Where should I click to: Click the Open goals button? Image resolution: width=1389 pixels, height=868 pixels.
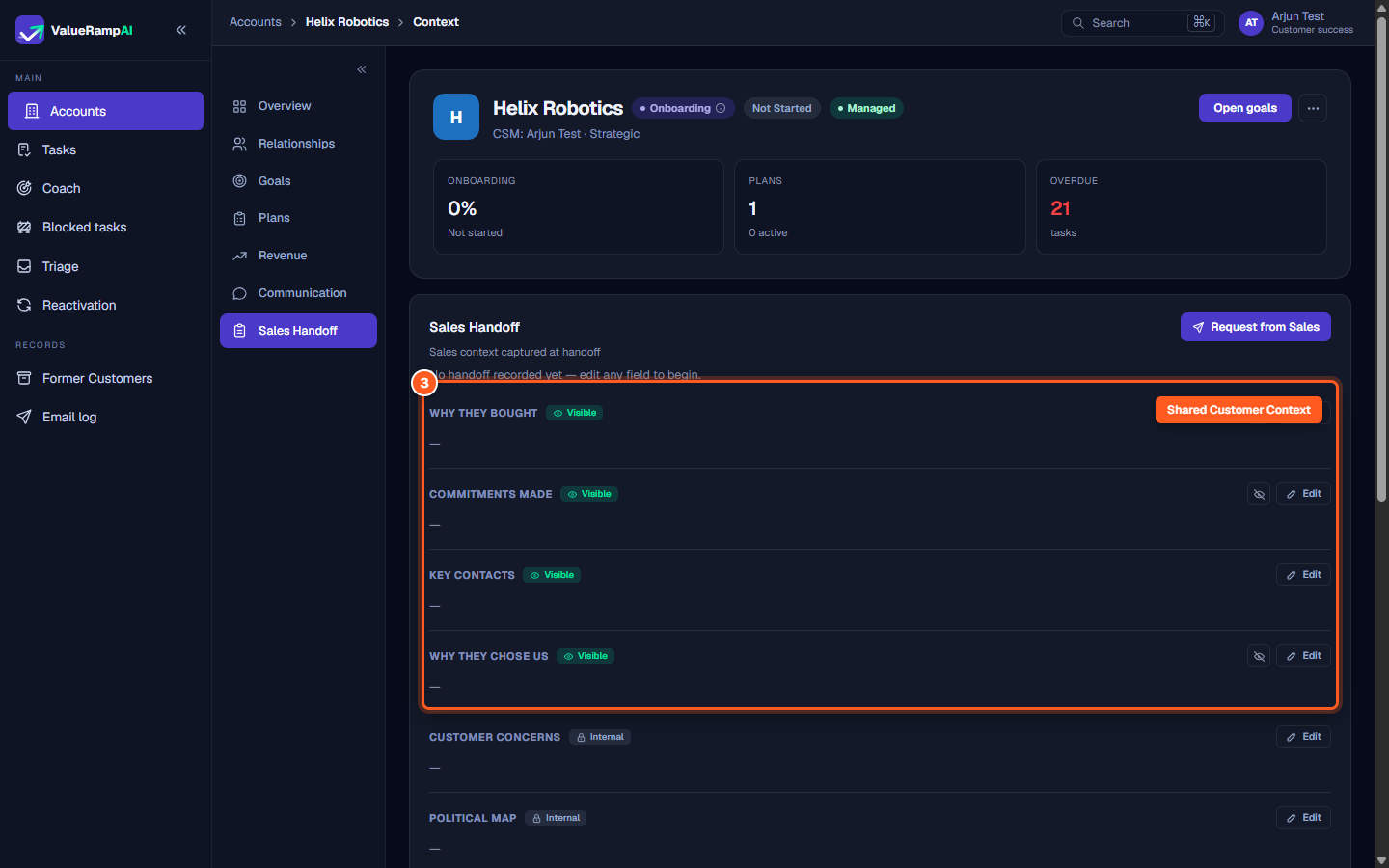point(1245,108)
